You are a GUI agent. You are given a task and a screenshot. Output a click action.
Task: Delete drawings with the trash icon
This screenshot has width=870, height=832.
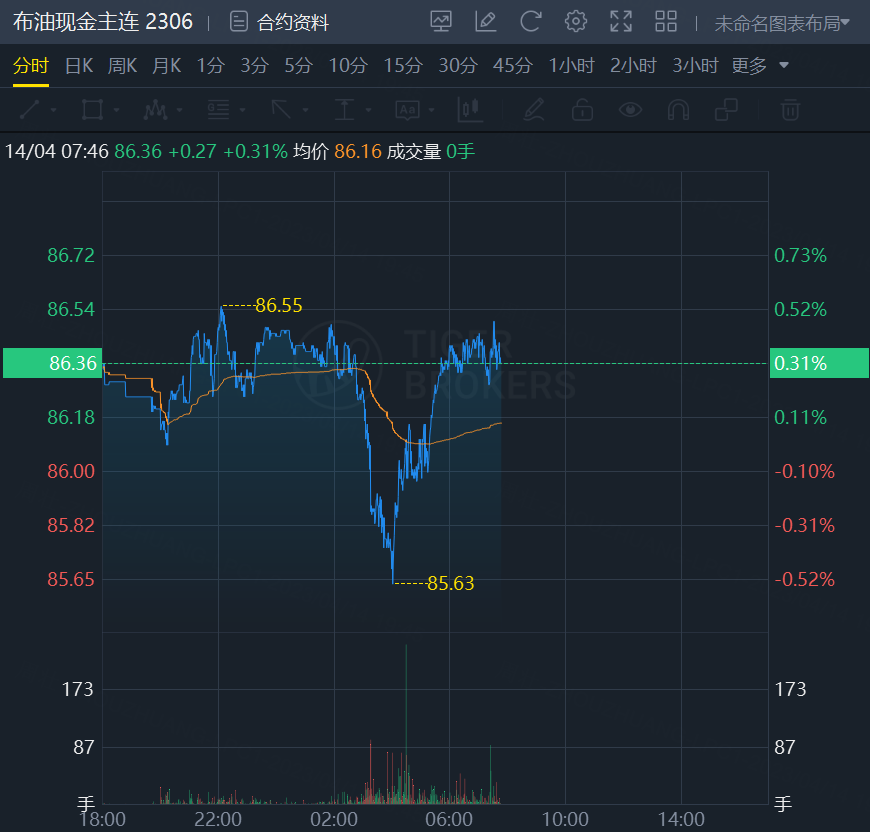790,109
